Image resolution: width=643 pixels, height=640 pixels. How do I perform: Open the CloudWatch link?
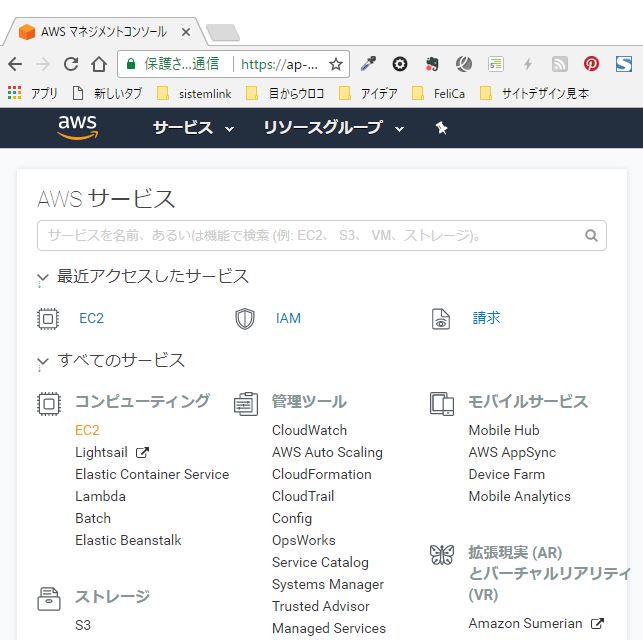point(310,430)
